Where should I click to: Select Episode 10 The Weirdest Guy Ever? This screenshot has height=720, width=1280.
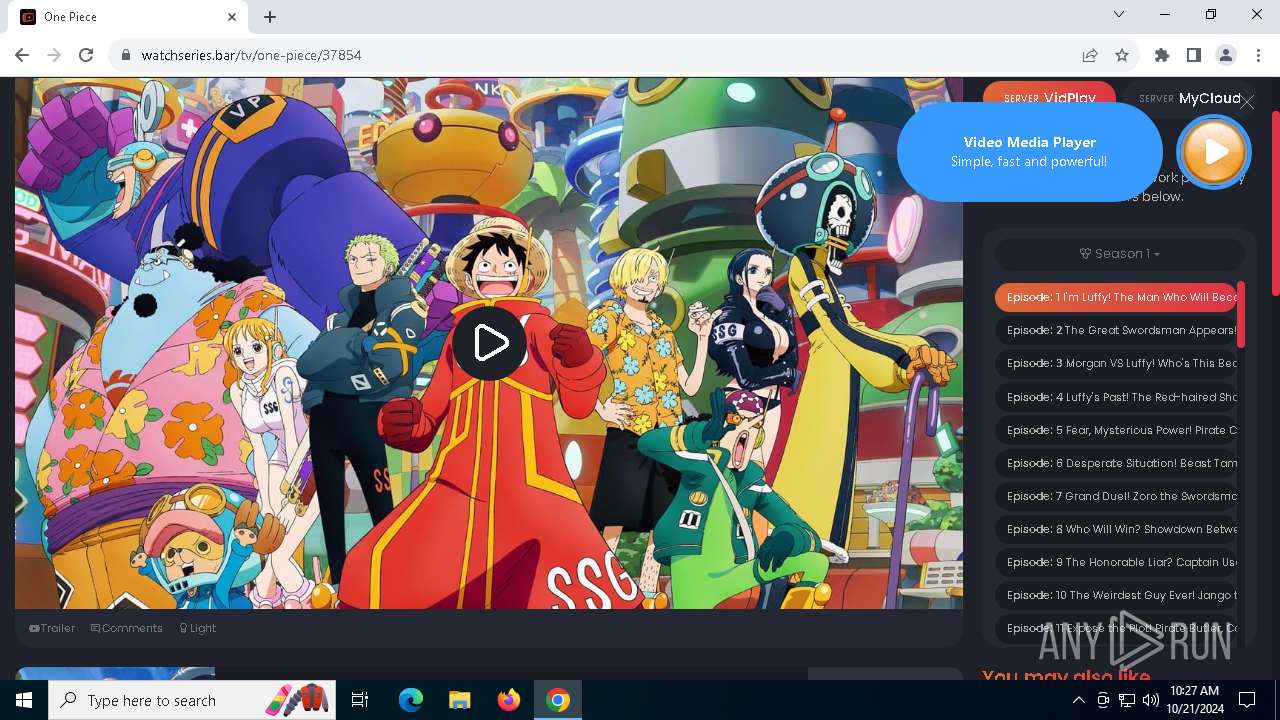[x=1116, y=595]
